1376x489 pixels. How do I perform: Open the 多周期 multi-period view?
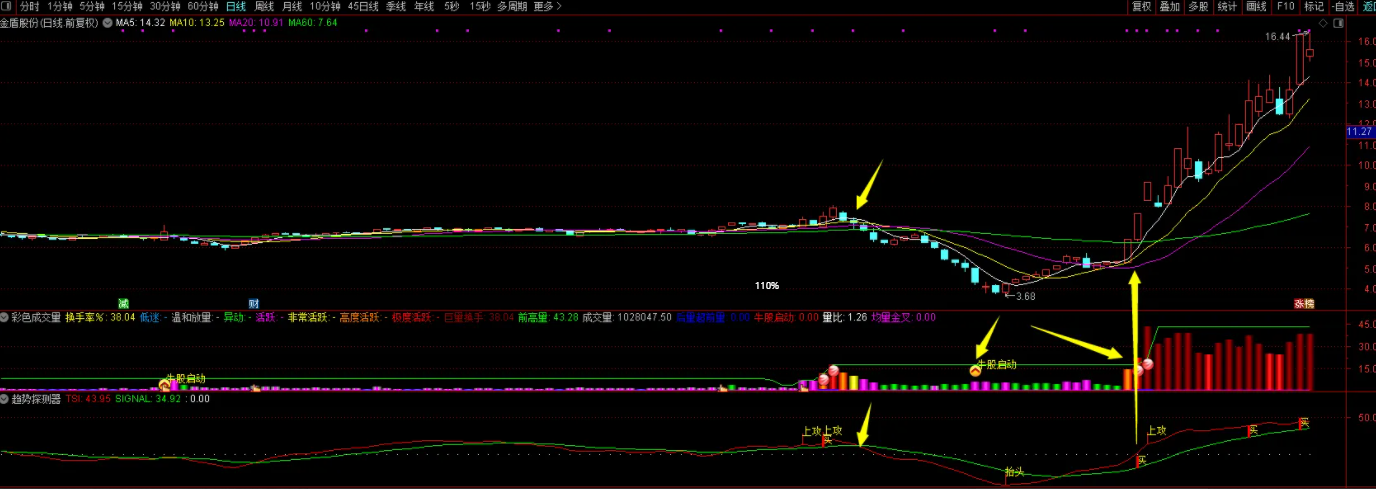tap(512, 6)
